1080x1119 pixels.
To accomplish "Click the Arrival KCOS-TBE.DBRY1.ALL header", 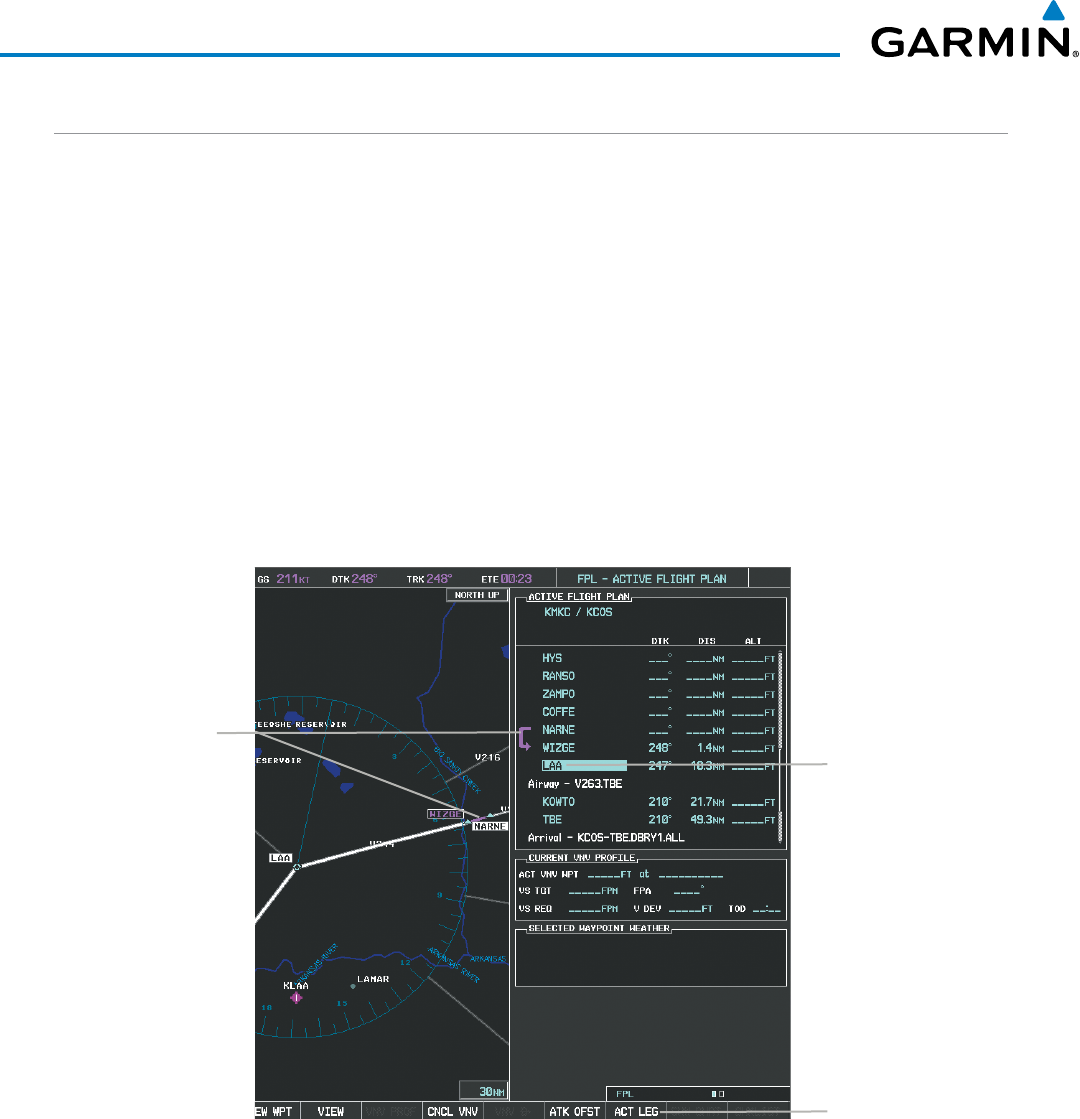I will point(605,838).
